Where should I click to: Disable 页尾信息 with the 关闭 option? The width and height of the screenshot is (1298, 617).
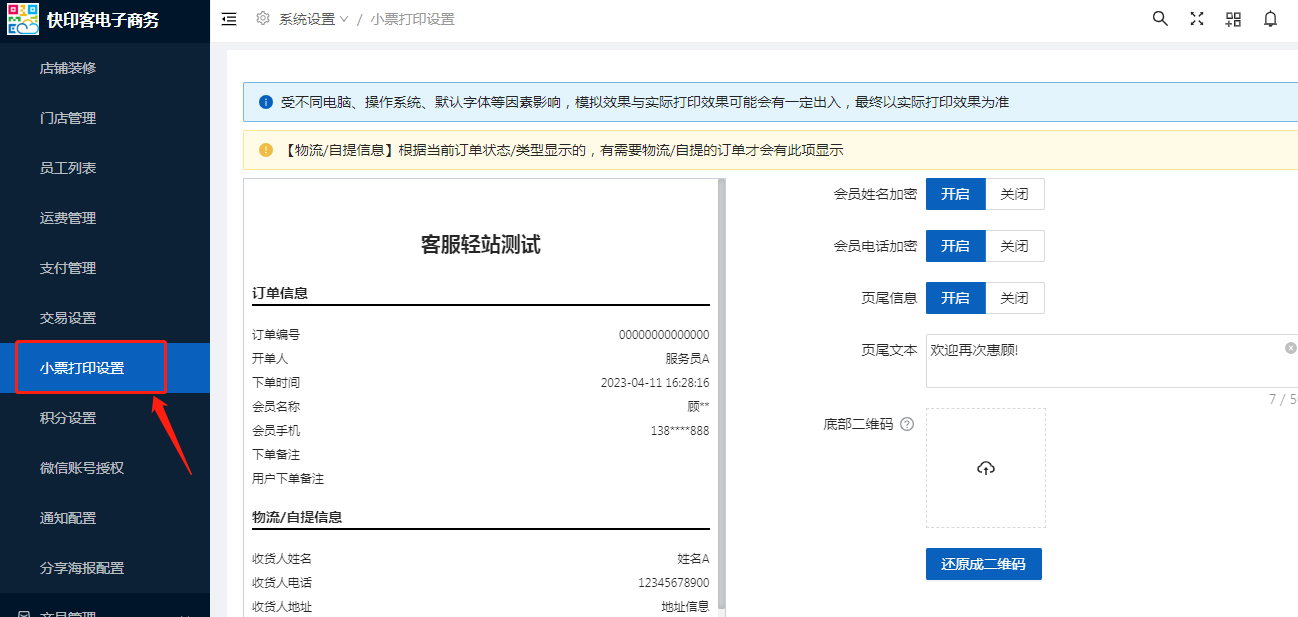click(1014, 298)
